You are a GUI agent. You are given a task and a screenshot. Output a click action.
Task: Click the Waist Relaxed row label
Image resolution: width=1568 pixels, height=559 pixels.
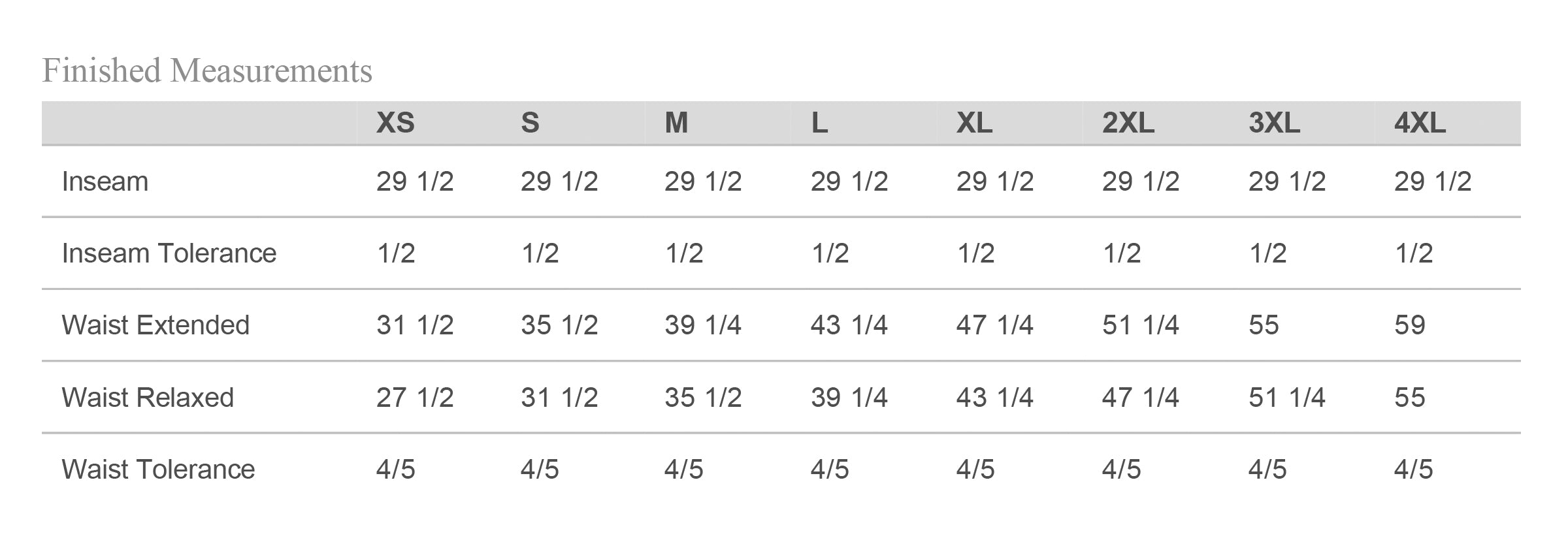tap(148, 398)
